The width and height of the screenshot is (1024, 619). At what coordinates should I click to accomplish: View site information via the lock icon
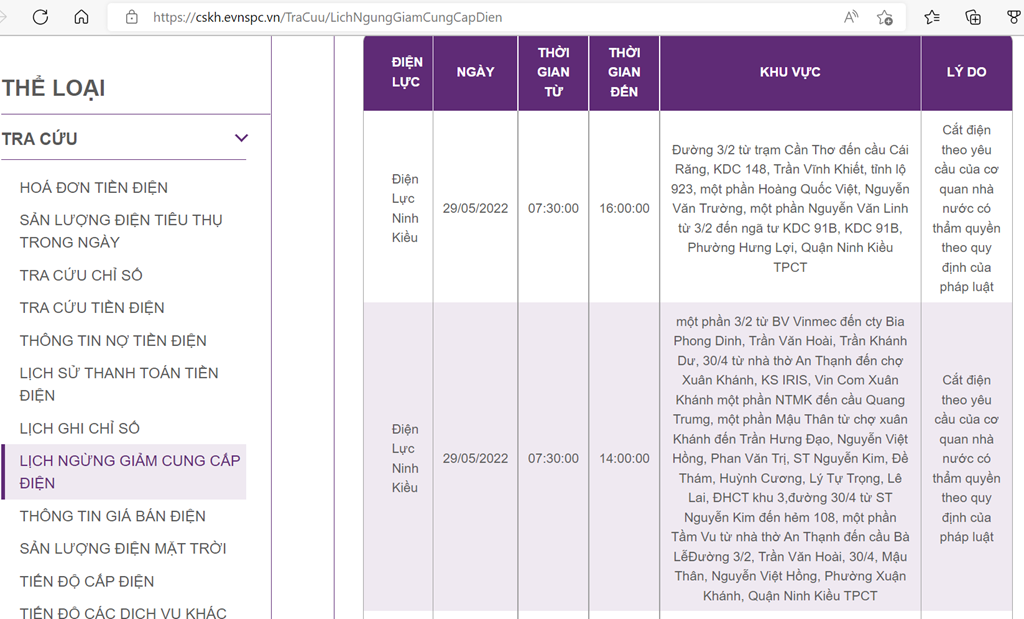click(132, 18)
